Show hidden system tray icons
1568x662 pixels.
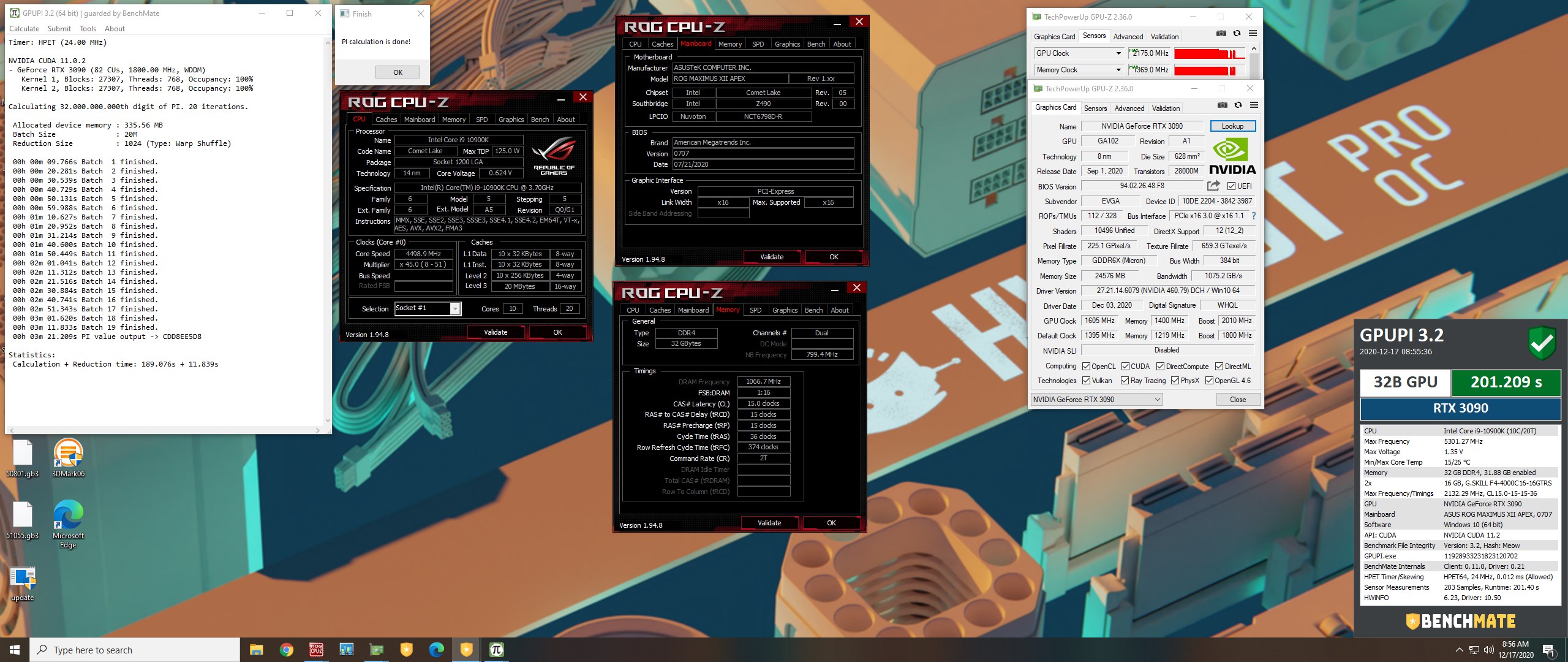(x=1459, y=650)
